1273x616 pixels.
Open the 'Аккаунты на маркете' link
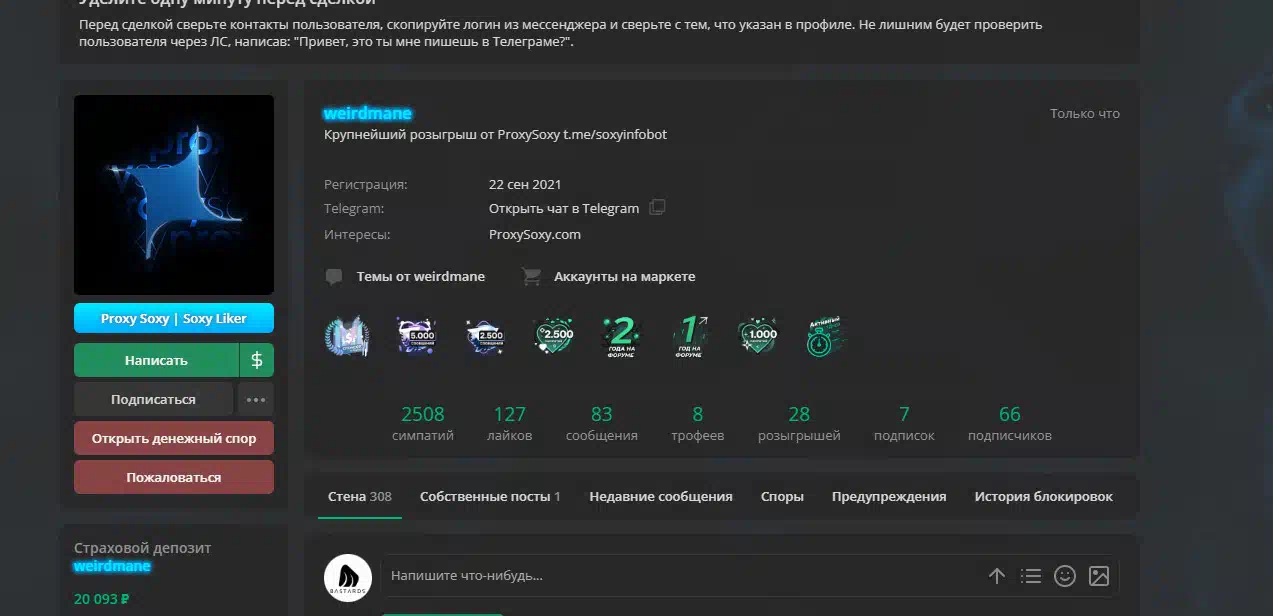tap(625, 277)
